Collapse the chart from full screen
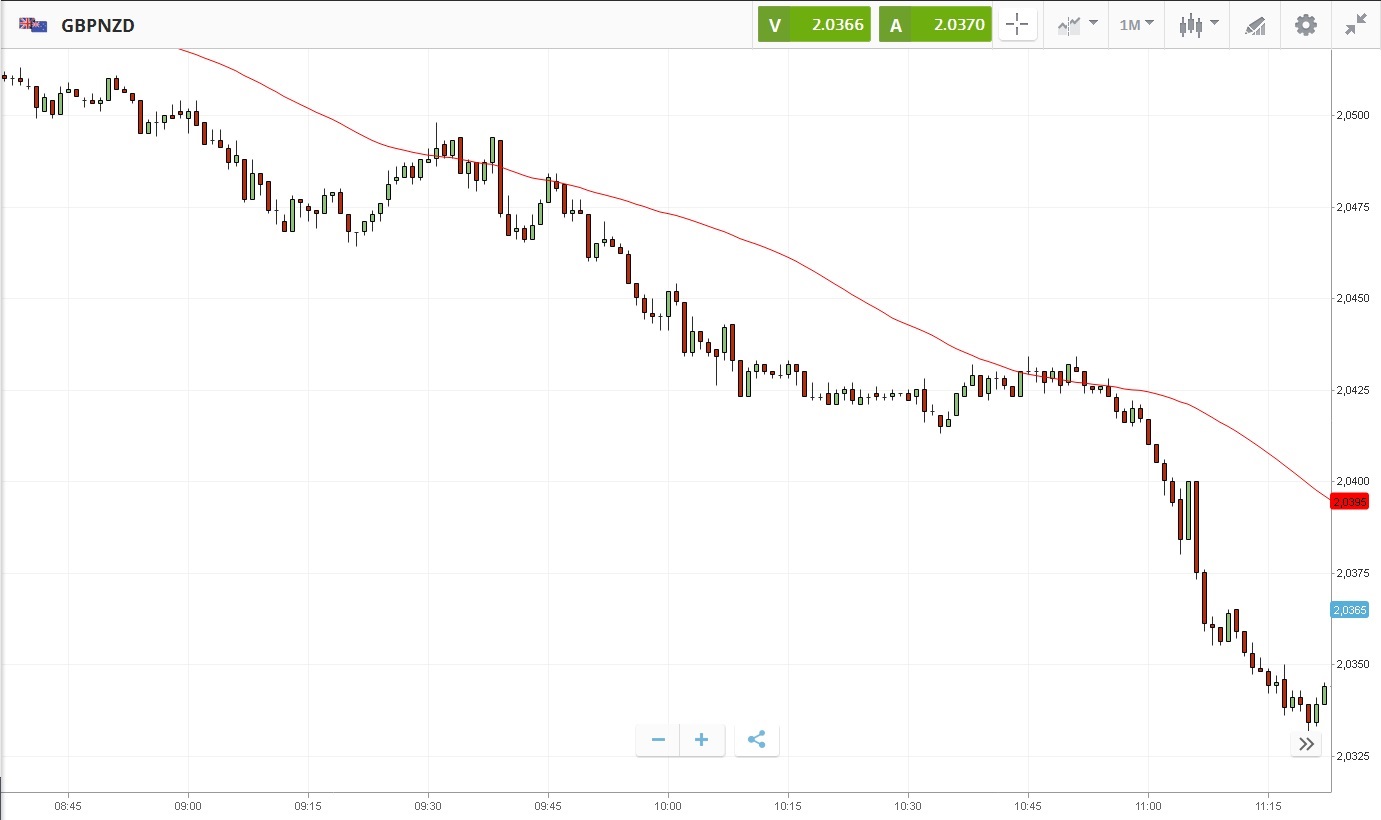1381x820 pixels. coord(1355,25)
